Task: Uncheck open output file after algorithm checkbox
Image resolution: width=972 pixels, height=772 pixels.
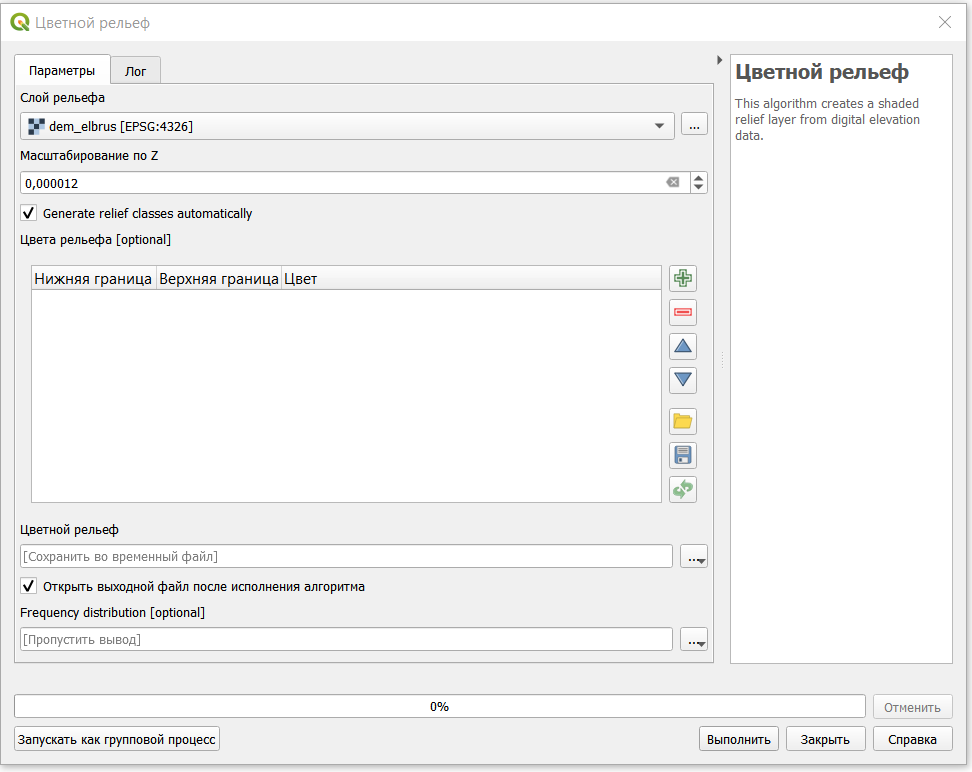Action: coord(29,586)
